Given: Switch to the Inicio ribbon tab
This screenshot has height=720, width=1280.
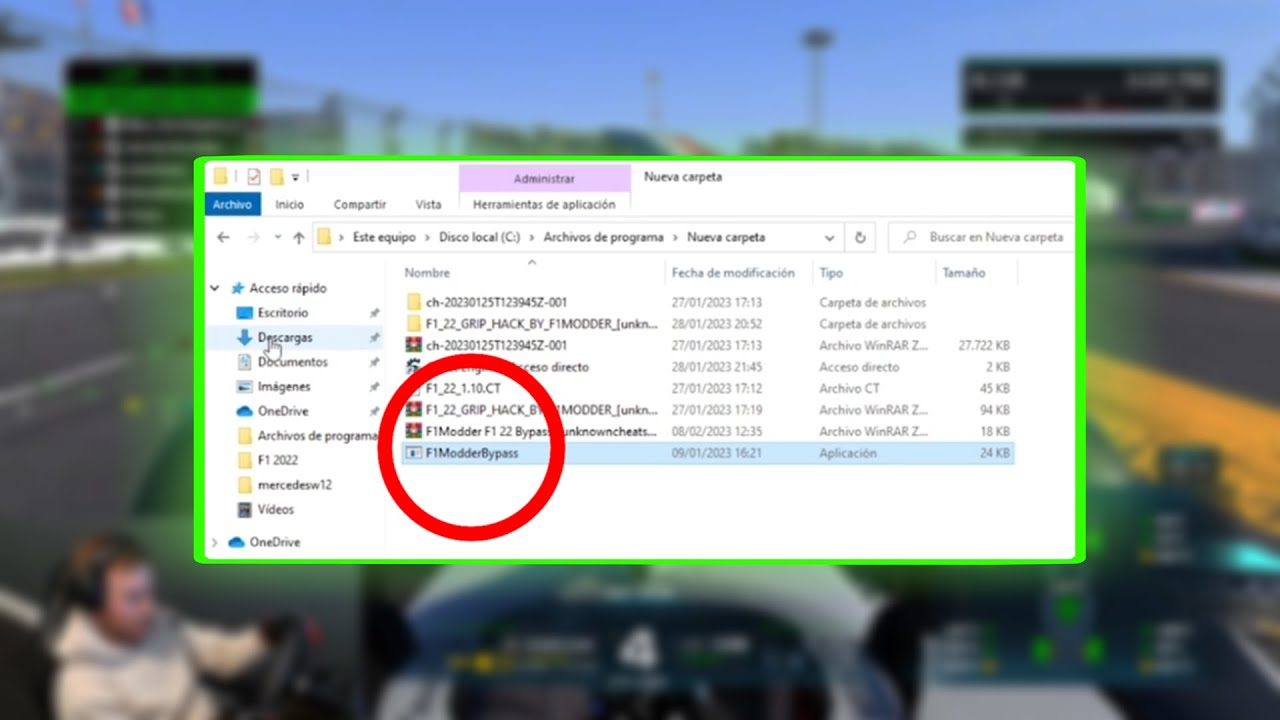Looking at the screenshot, I should (289, 204).
